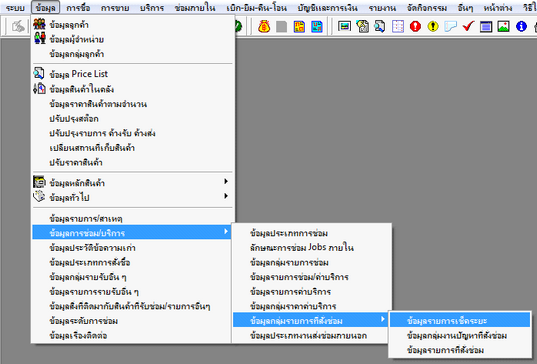Click the money bag toolbar icon
537x364 pixels.
[x=264, y=26]
